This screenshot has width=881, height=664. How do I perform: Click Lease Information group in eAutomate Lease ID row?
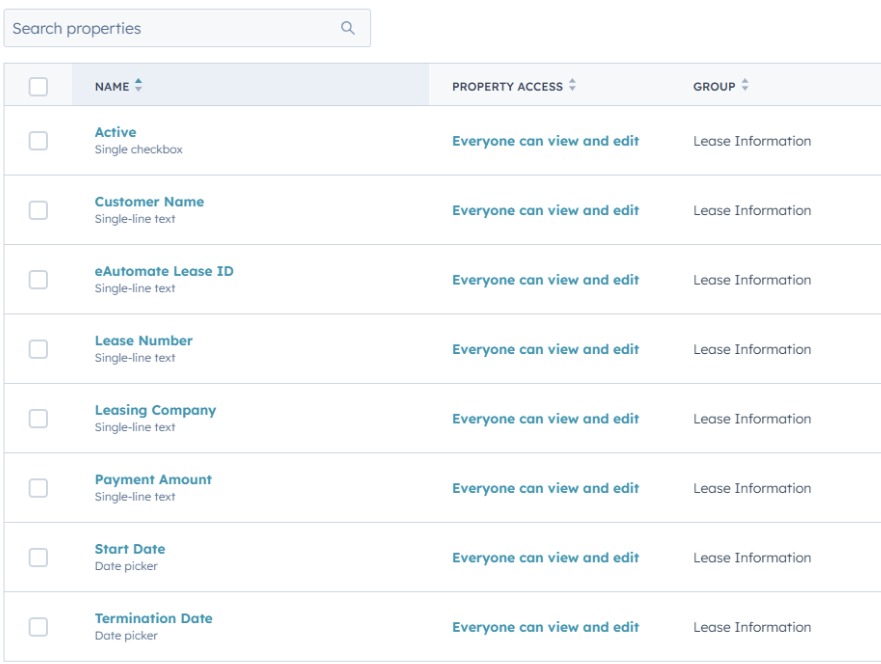752,280
